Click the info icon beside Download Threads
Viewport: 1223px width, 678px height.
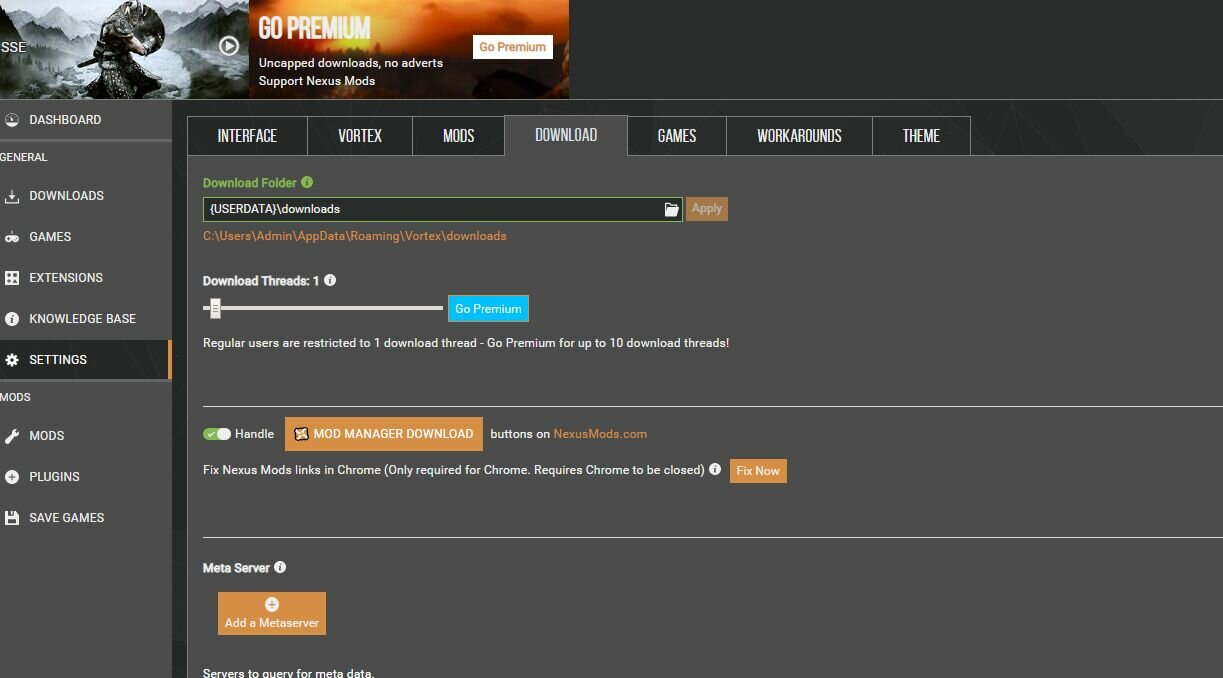[x=330, y=281]
